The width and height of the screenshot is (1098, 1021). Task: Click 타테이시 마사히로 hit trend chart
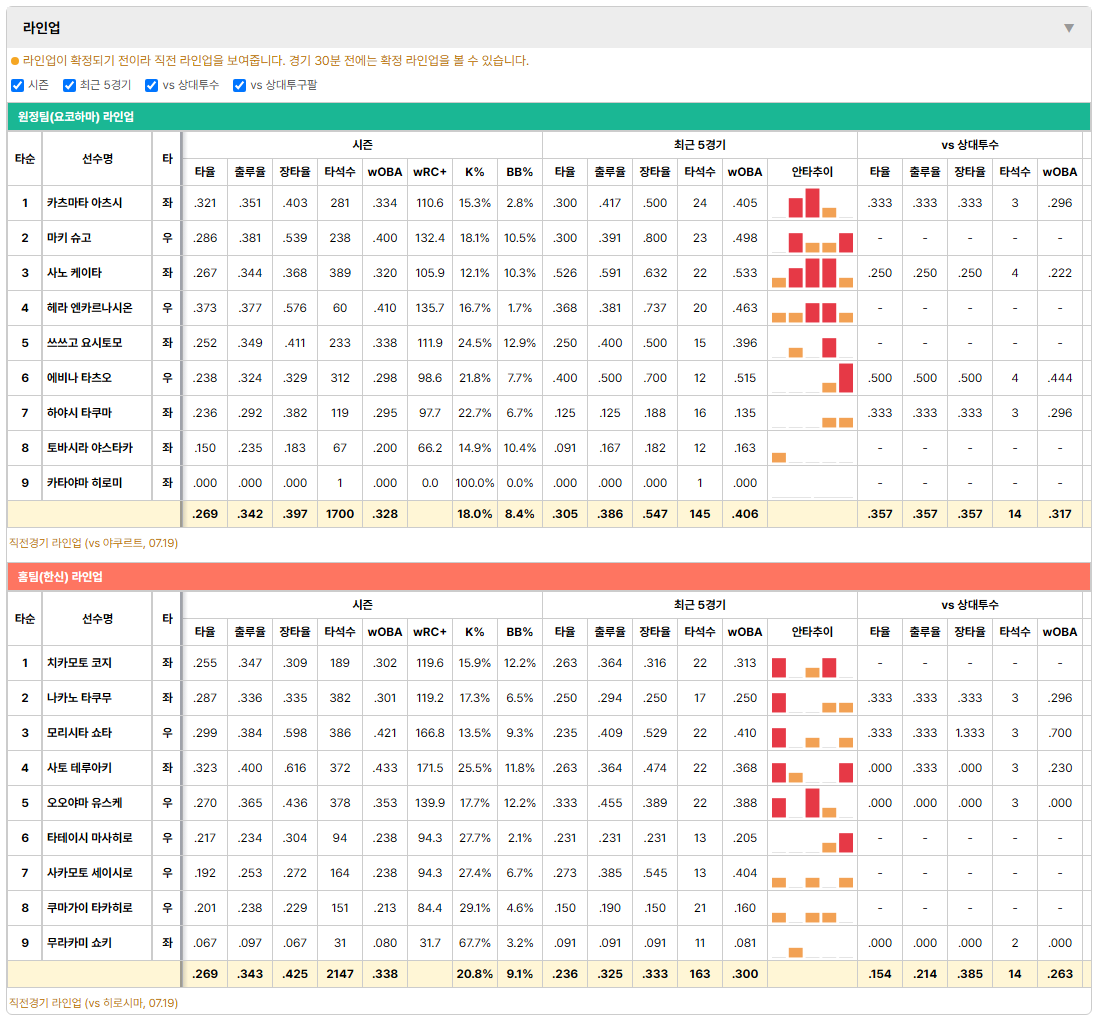(x=812, y=839)
